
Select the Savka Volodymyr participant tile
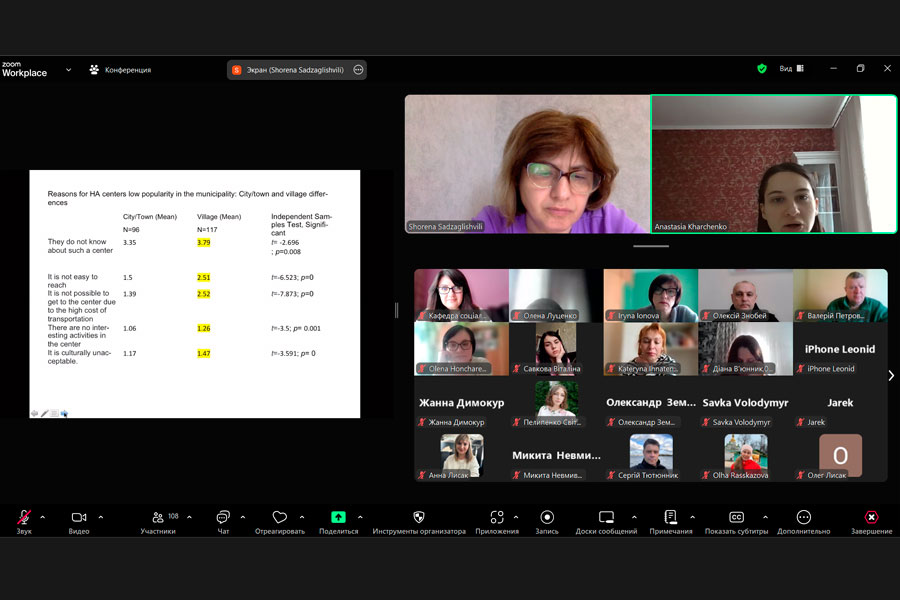pos(745,402)
